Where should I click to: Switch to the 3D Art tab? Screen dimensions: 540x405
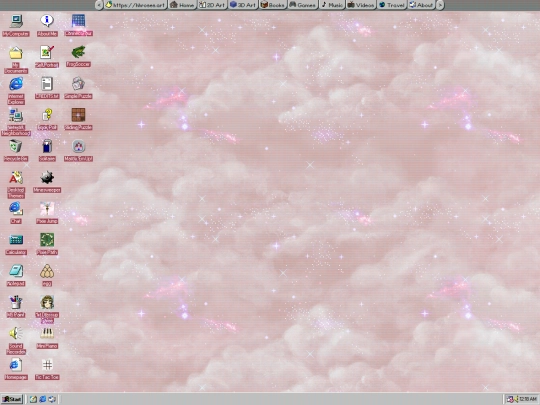(243, 5)
